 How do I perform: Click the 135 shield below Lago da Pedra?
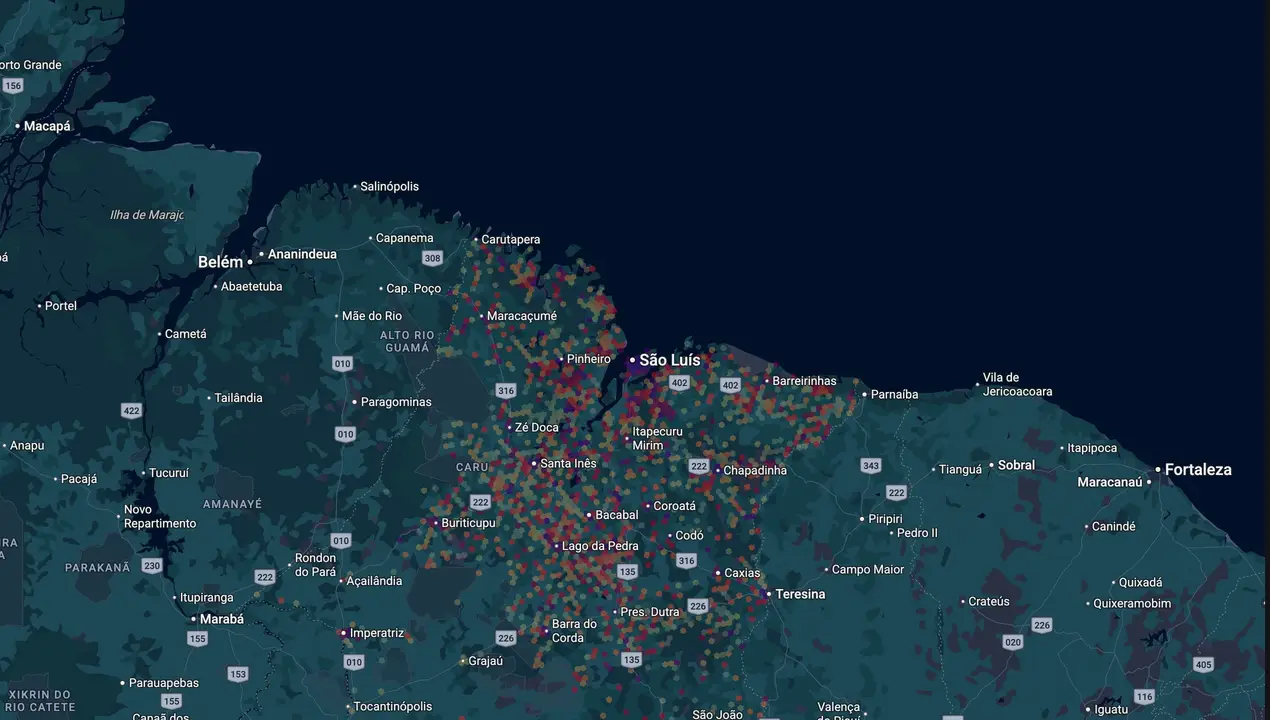pyautogui.click(x=627, y=572)
